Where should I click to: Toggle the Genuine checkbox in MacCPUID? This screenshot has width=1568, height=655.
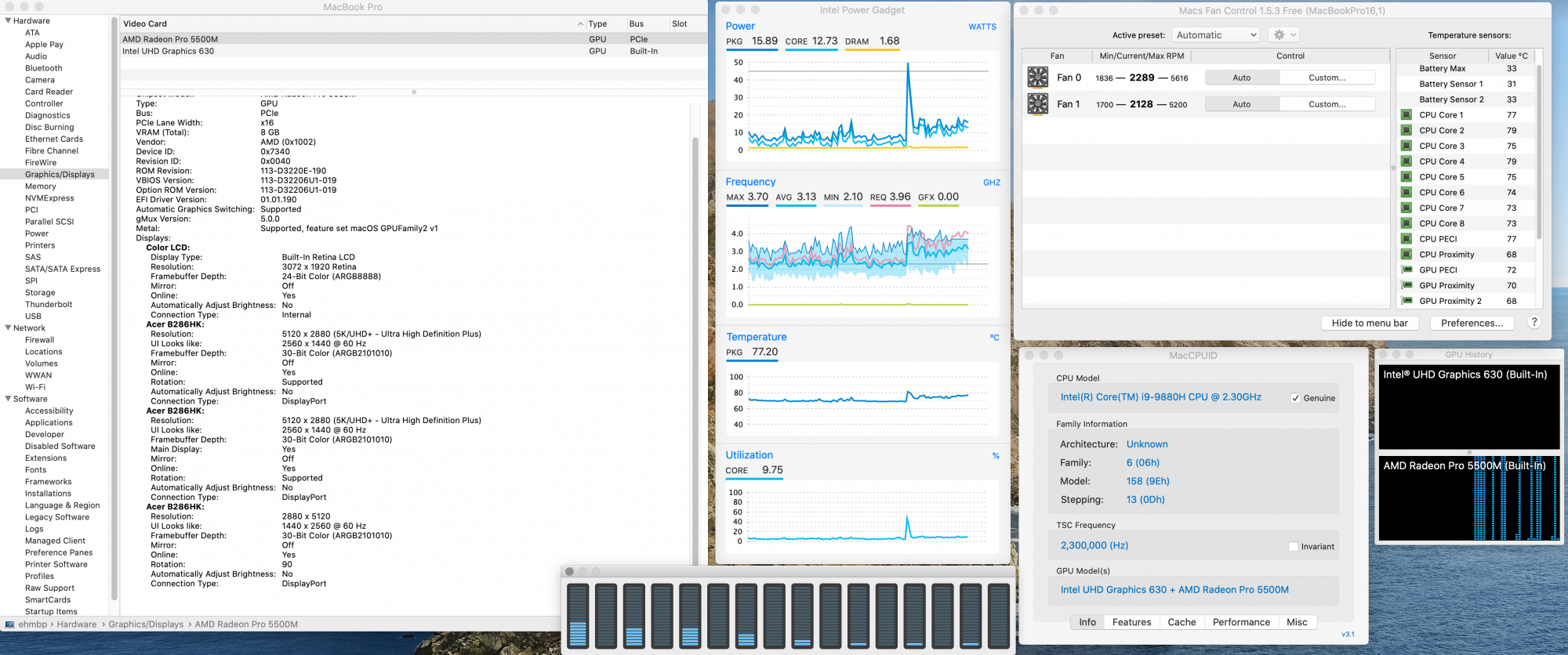[1295, 398]
